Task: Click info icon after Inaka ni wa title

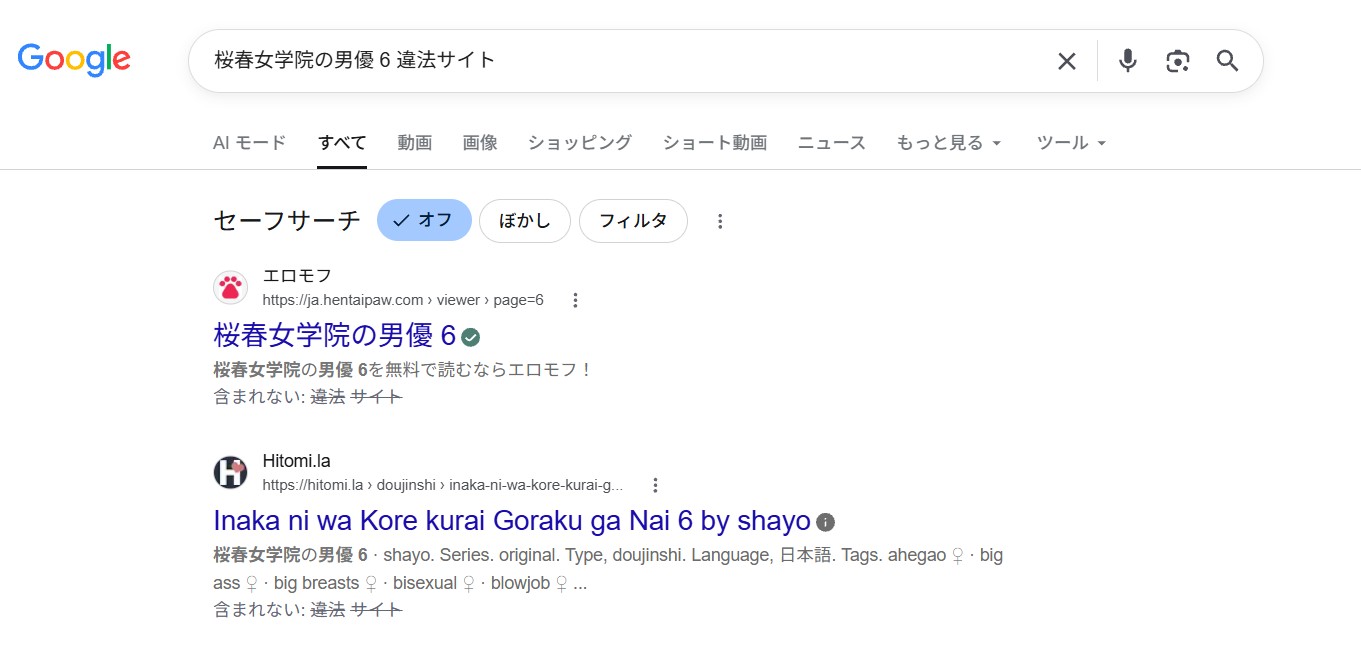Action: coord(825,522)
